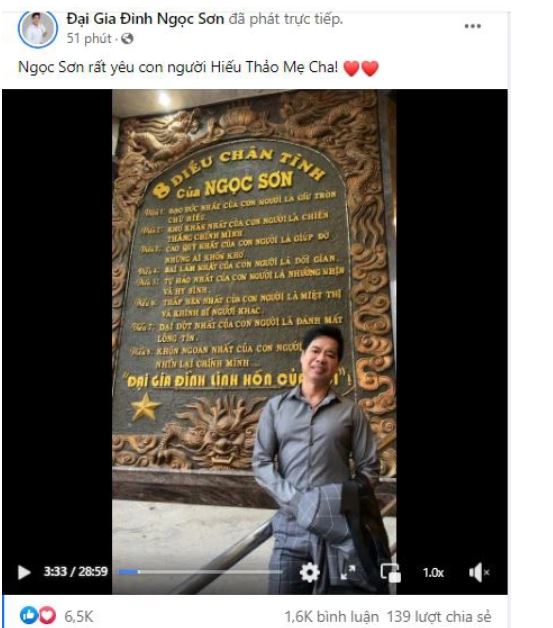Seek further along the video progress bar

click(x=210, y=572)
